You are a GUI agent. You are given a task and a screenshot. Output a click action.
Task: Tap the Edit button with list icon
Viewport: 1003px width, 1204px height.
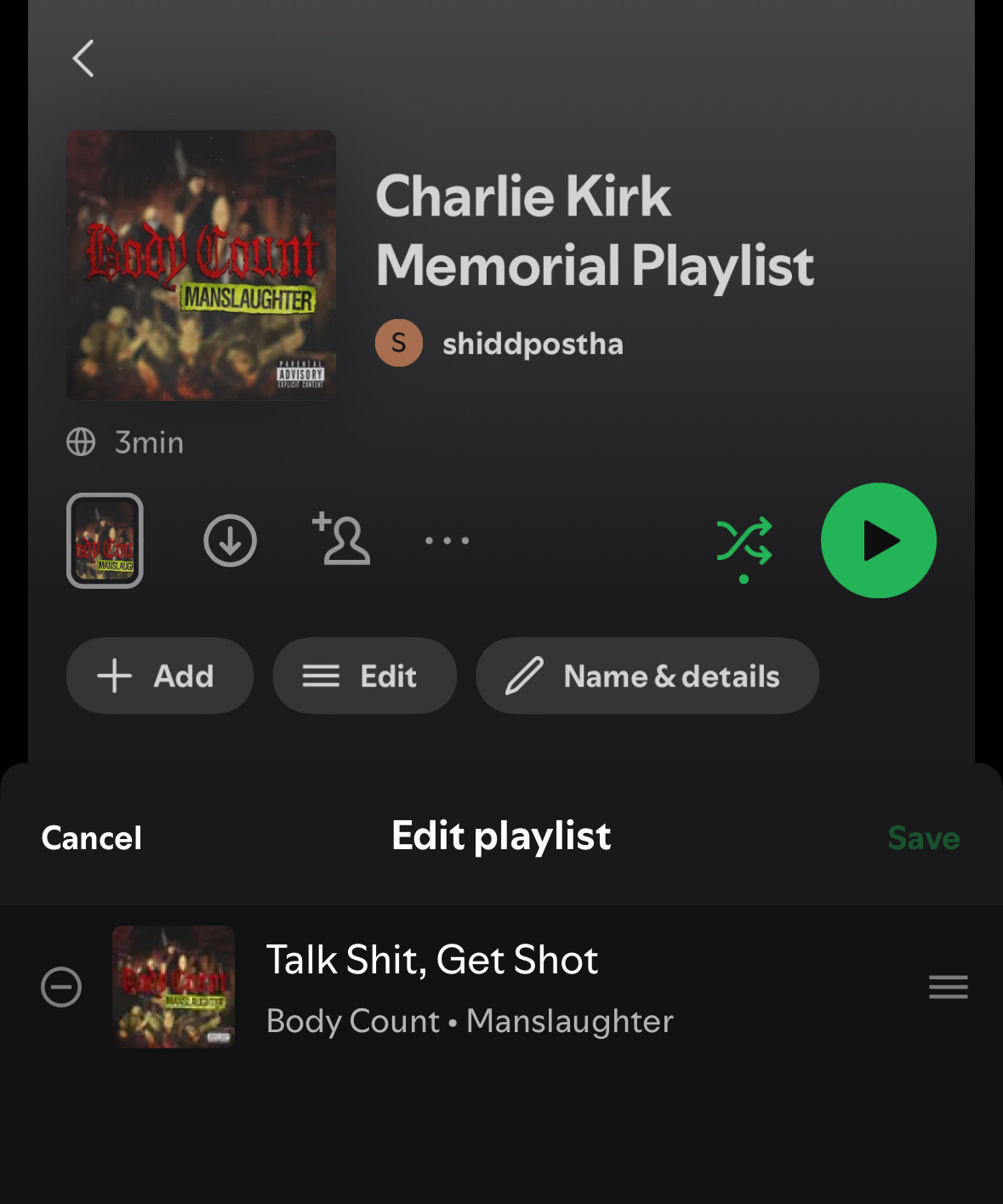click(x=365, y=676)
